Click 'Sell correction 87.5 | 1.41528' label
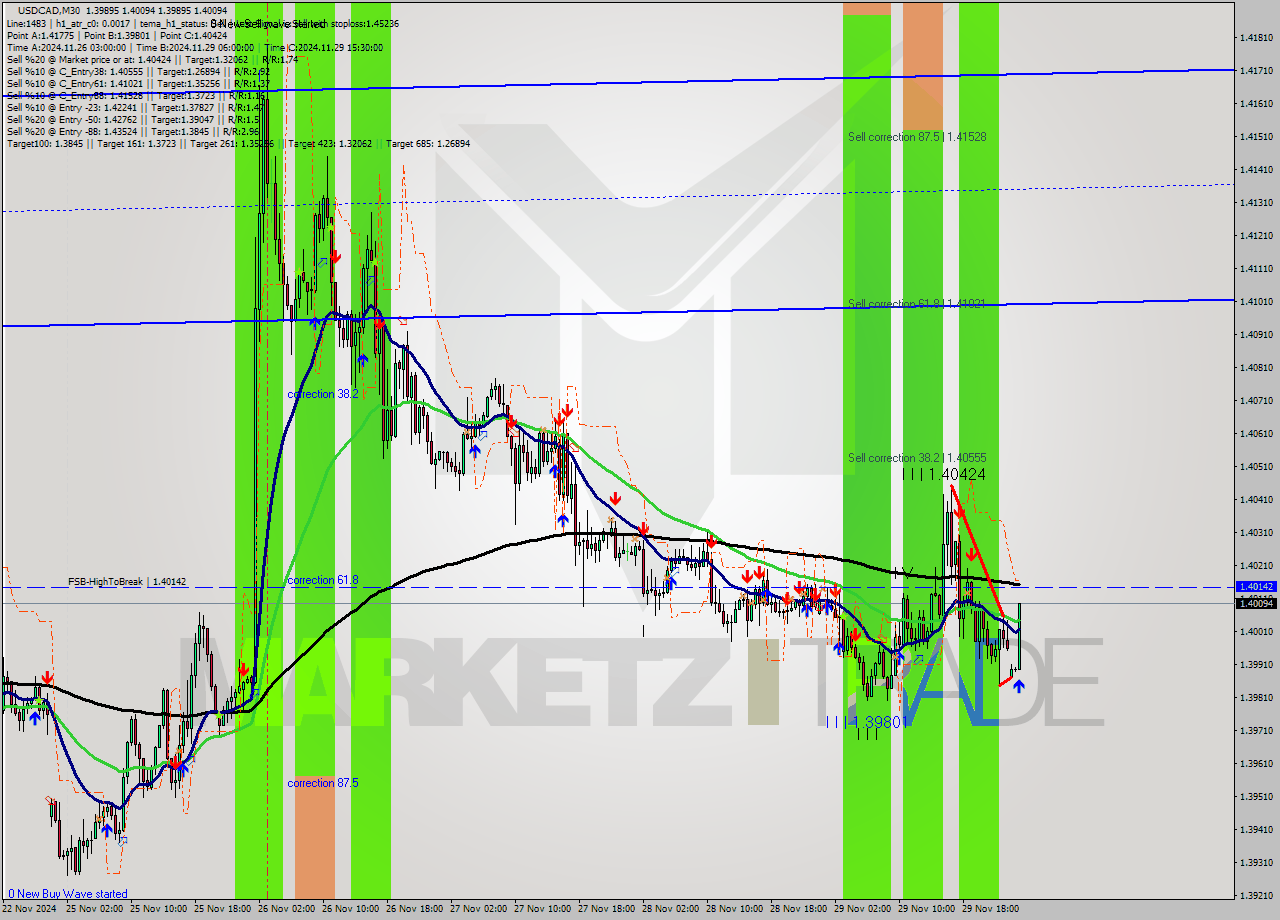 [917, 136]
